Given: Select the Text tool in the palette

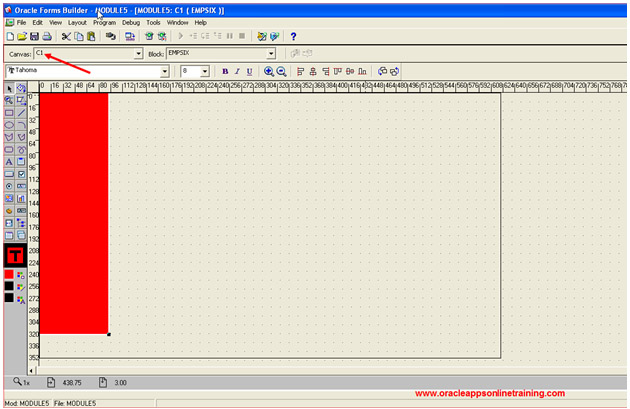Looking at the screenshot, I should click(9, 161).
